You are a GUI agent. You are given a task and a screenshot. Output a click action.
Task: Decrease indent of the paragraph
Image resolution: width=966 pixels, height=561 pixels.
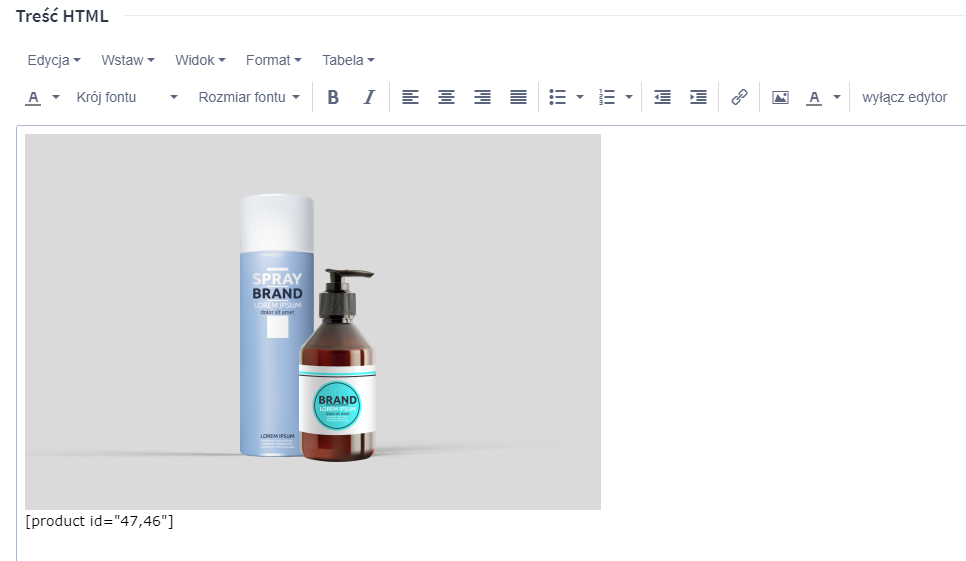(x=662, y=97)
